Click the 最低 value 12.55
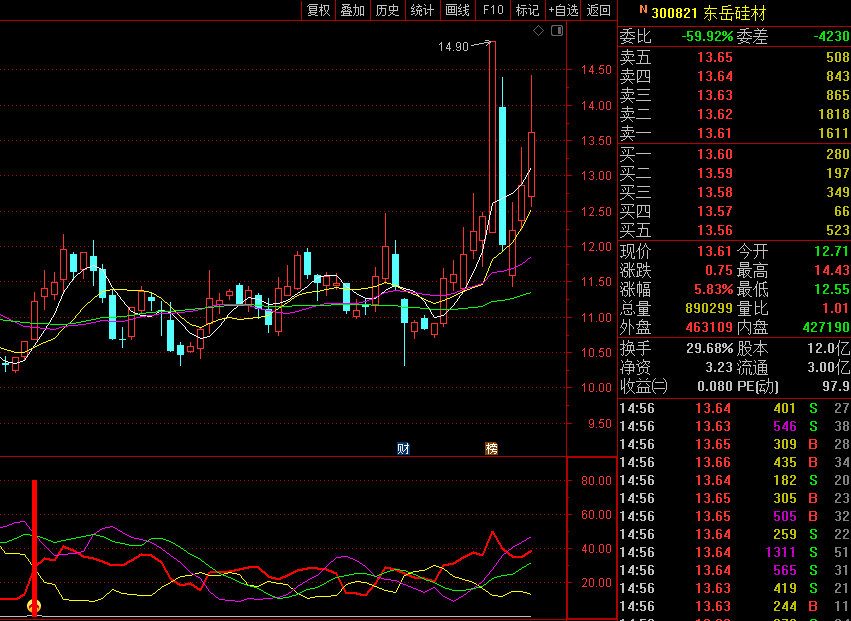The image size is (851, 621). tap(832, 289)
